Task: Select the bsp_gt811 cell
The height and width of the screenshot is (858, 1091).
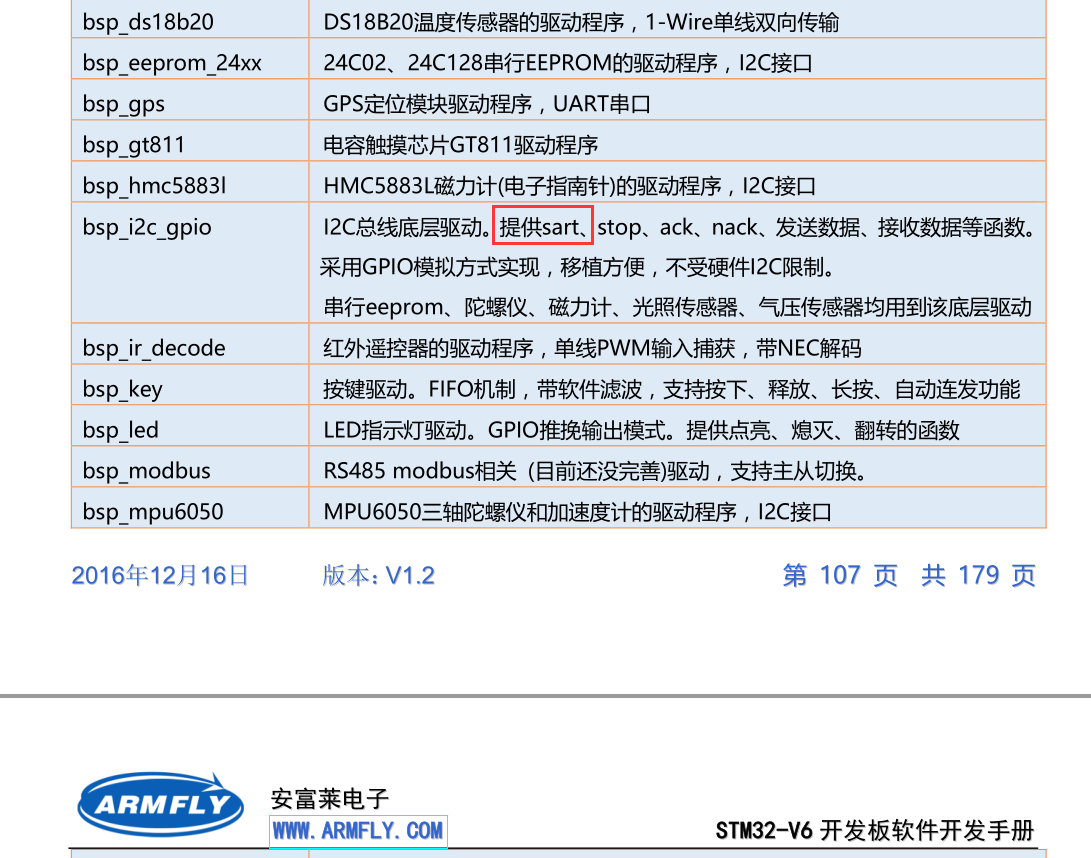Action: (190, 141)
